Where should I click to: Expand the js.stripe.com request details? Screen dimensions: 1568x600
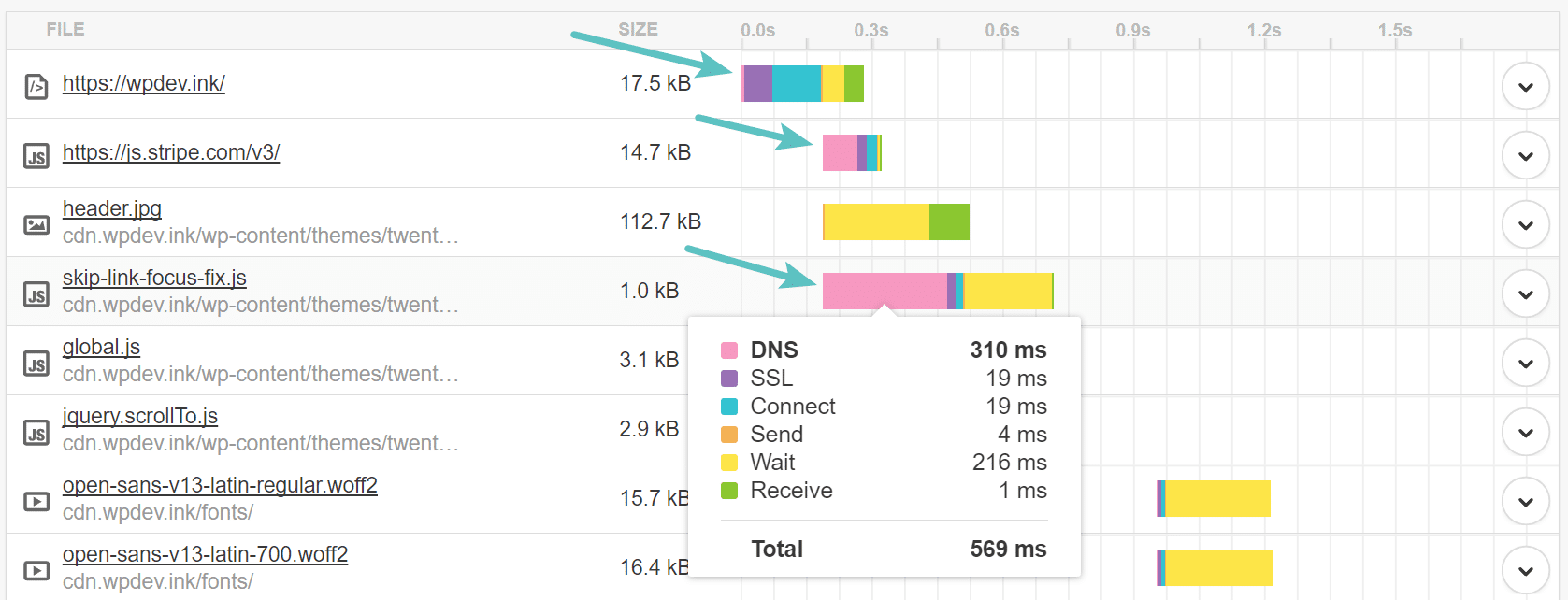1525,155
